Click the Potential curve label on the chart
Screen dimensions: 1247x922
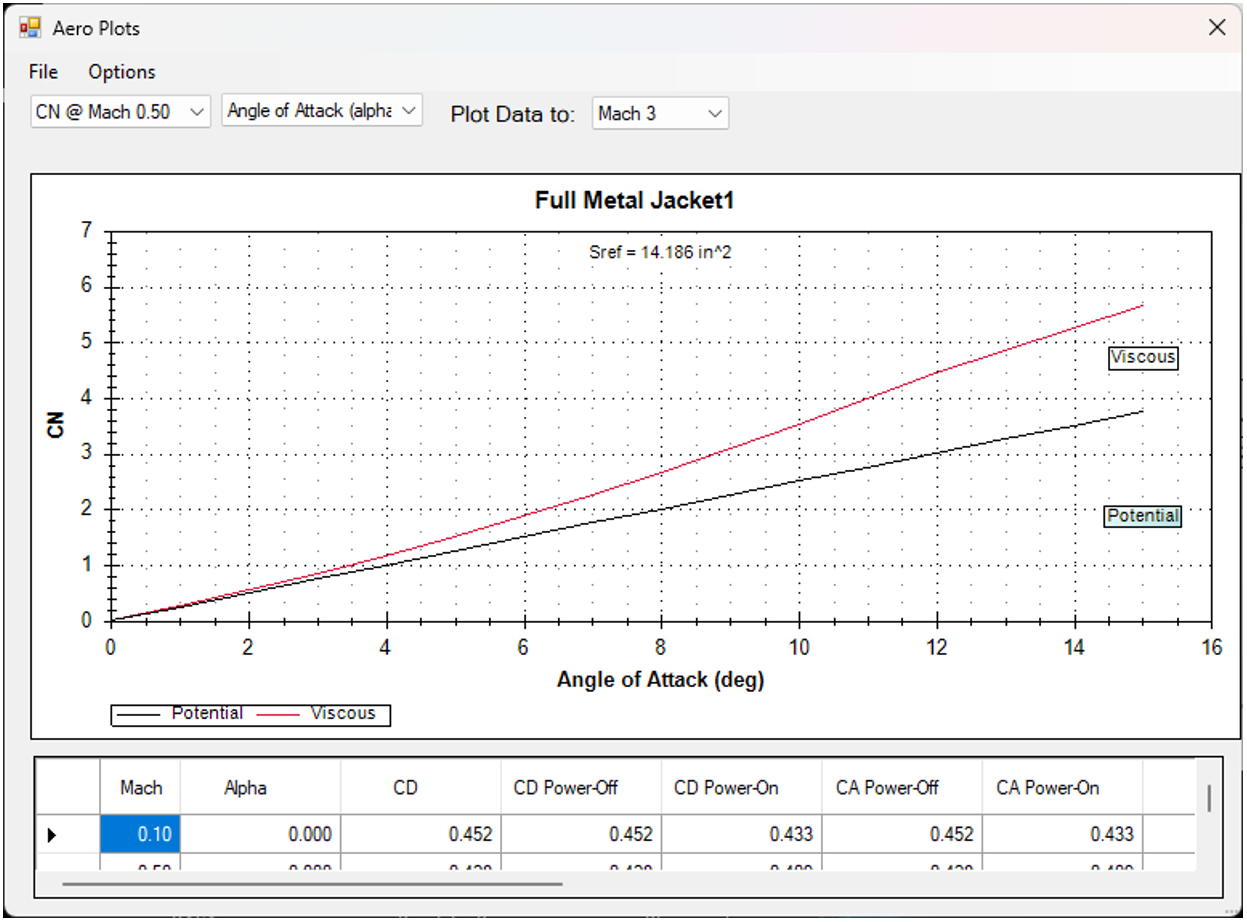pyautogui.click(x=1143, y=516)
